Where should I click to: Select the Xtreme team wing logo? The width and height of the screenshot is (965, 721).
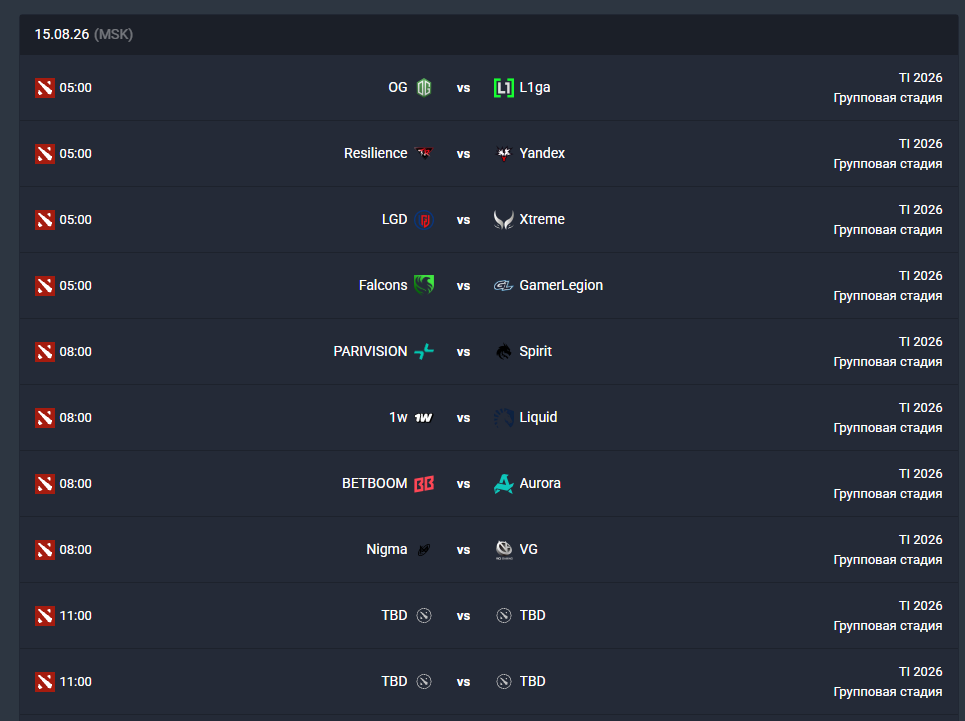(x=503, y=220)
